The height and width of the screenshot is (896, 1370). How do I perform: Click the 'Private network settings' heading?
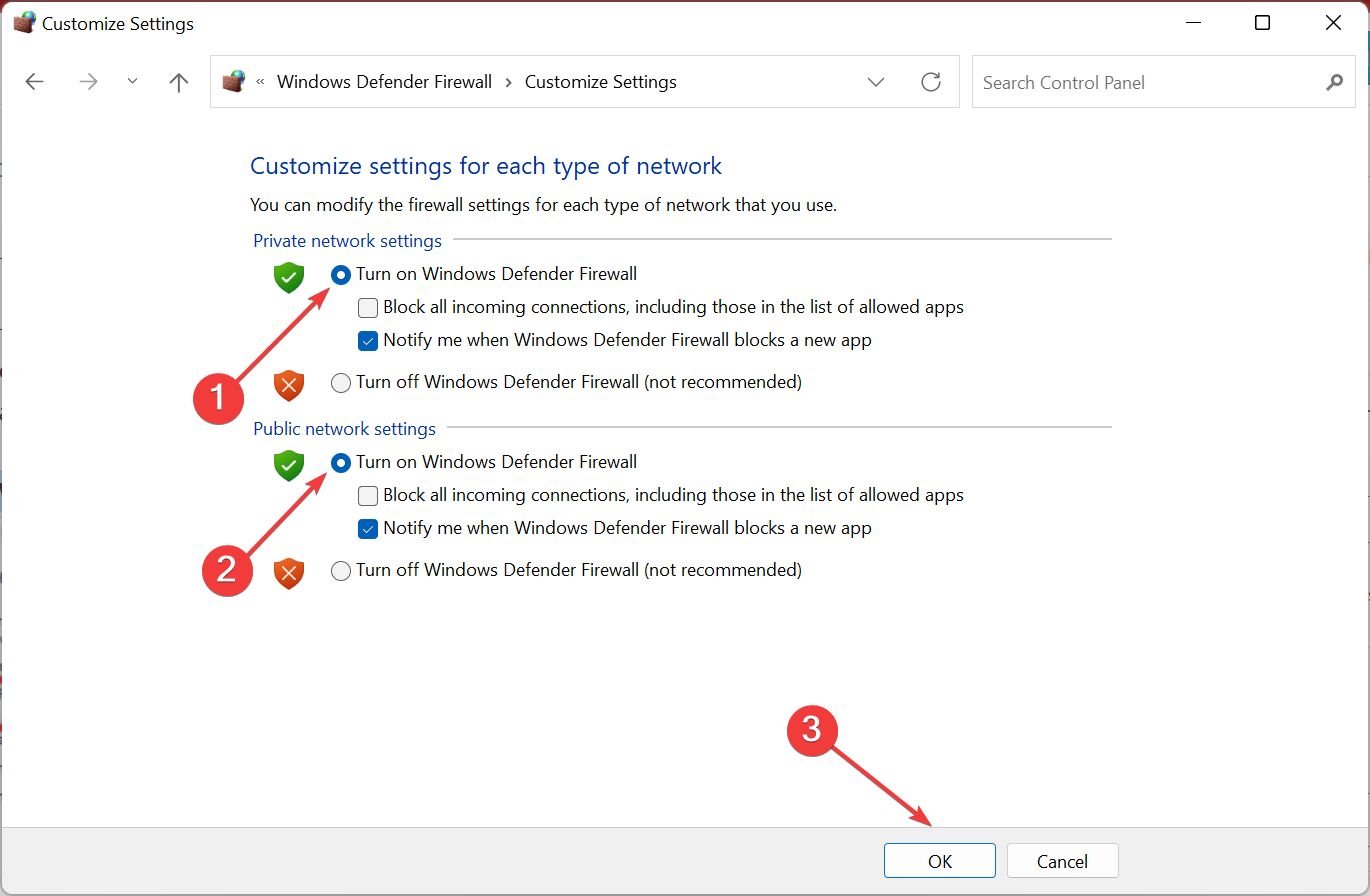coord(347,241)
